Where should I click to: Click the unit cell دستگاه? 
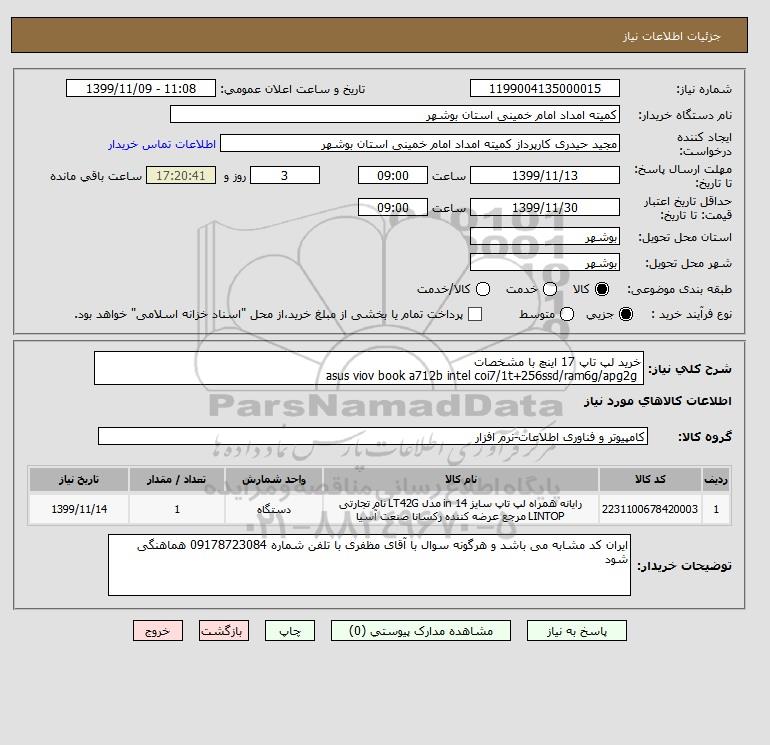(274, 509)
